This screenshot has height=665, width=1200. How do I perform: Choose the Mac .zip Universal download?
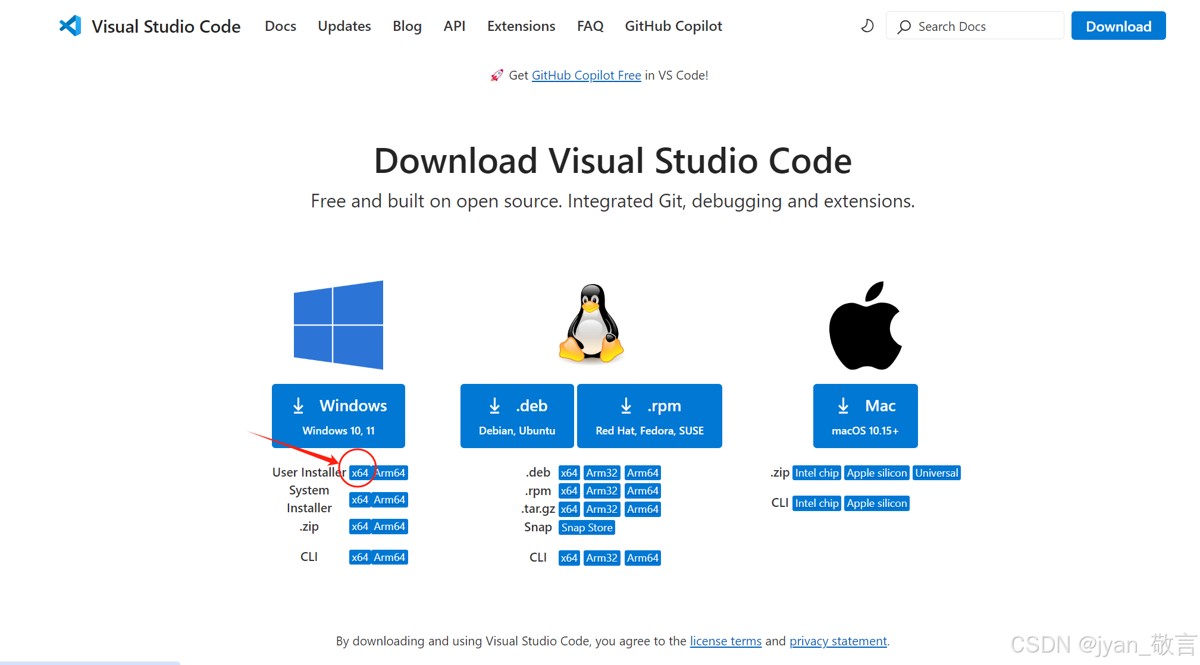936,473
